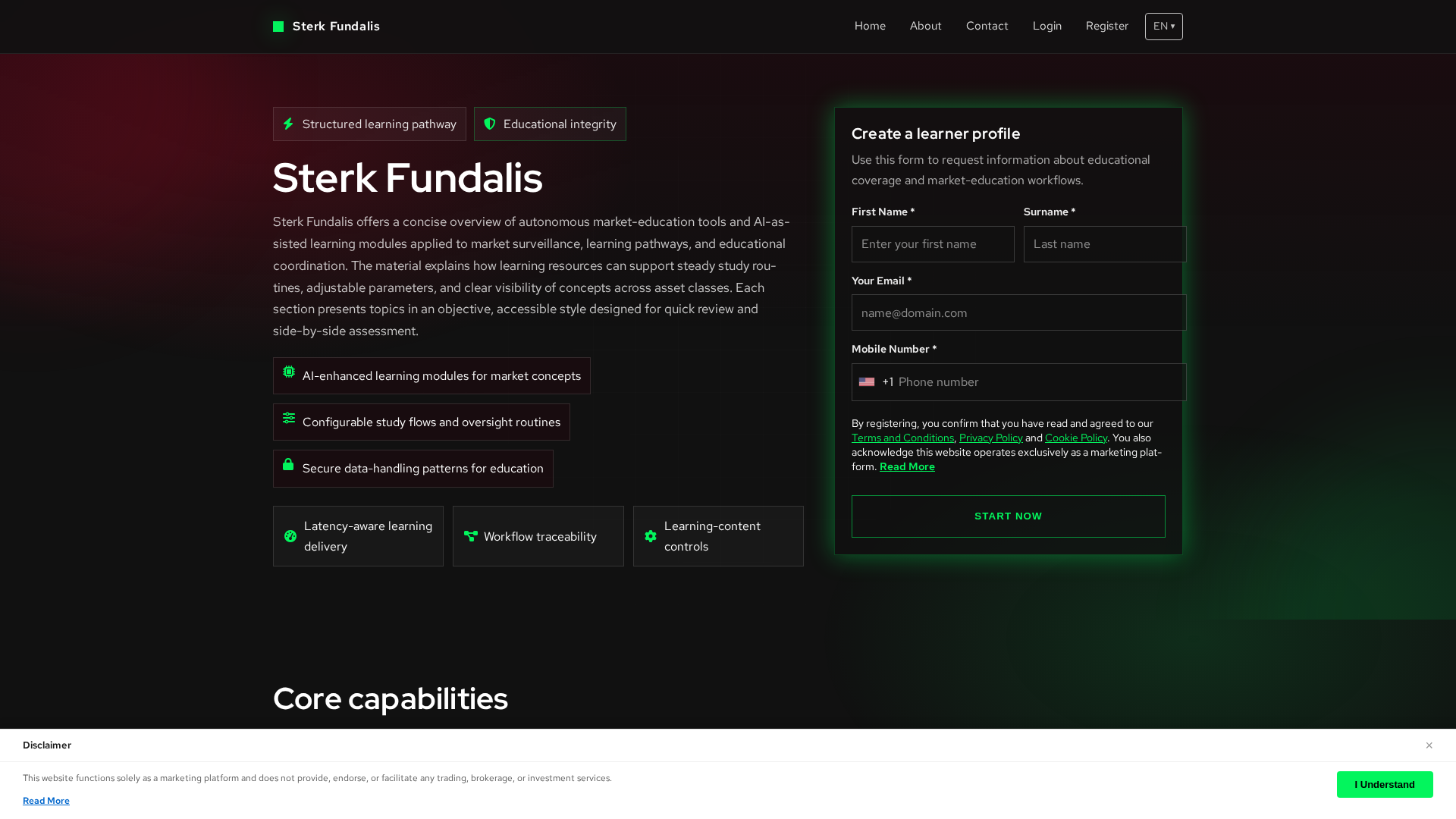Open the Terms and Conditions link
Screen dimensions: 1456x819
pos(902,438)
